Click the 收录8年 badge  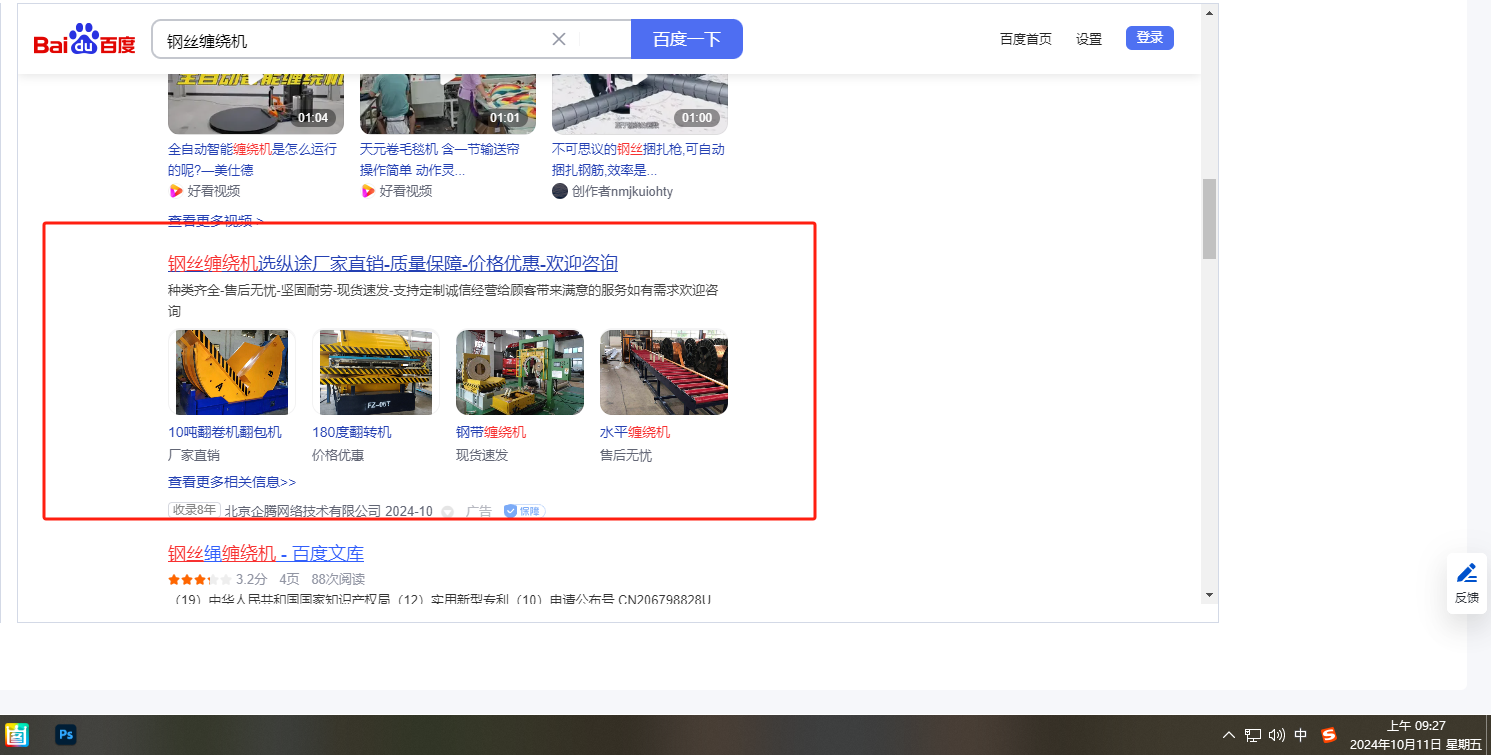pyautogui.click(x=194, y=510)
